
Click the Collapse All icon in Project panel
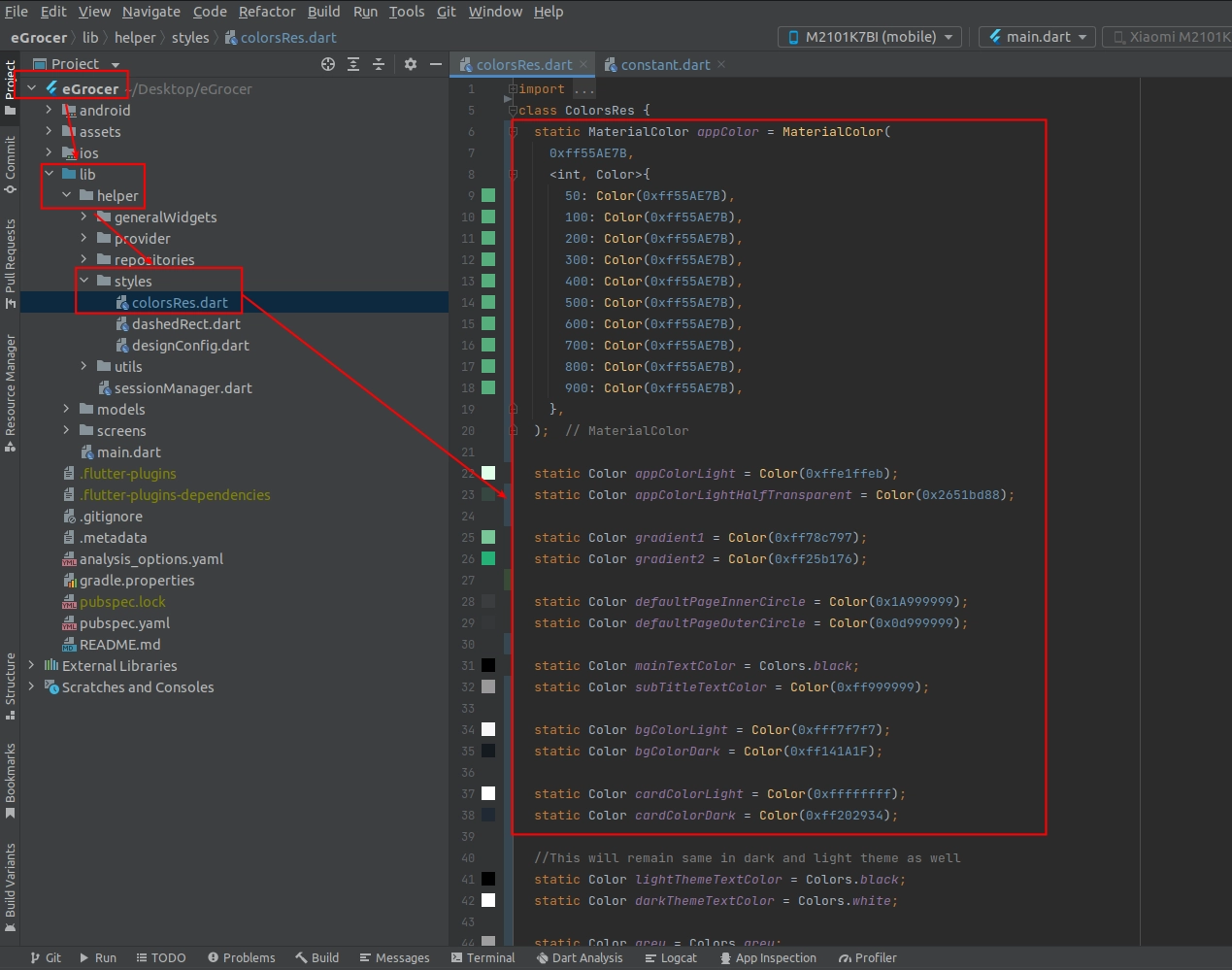pyautogui.click(x=379, y=64)
